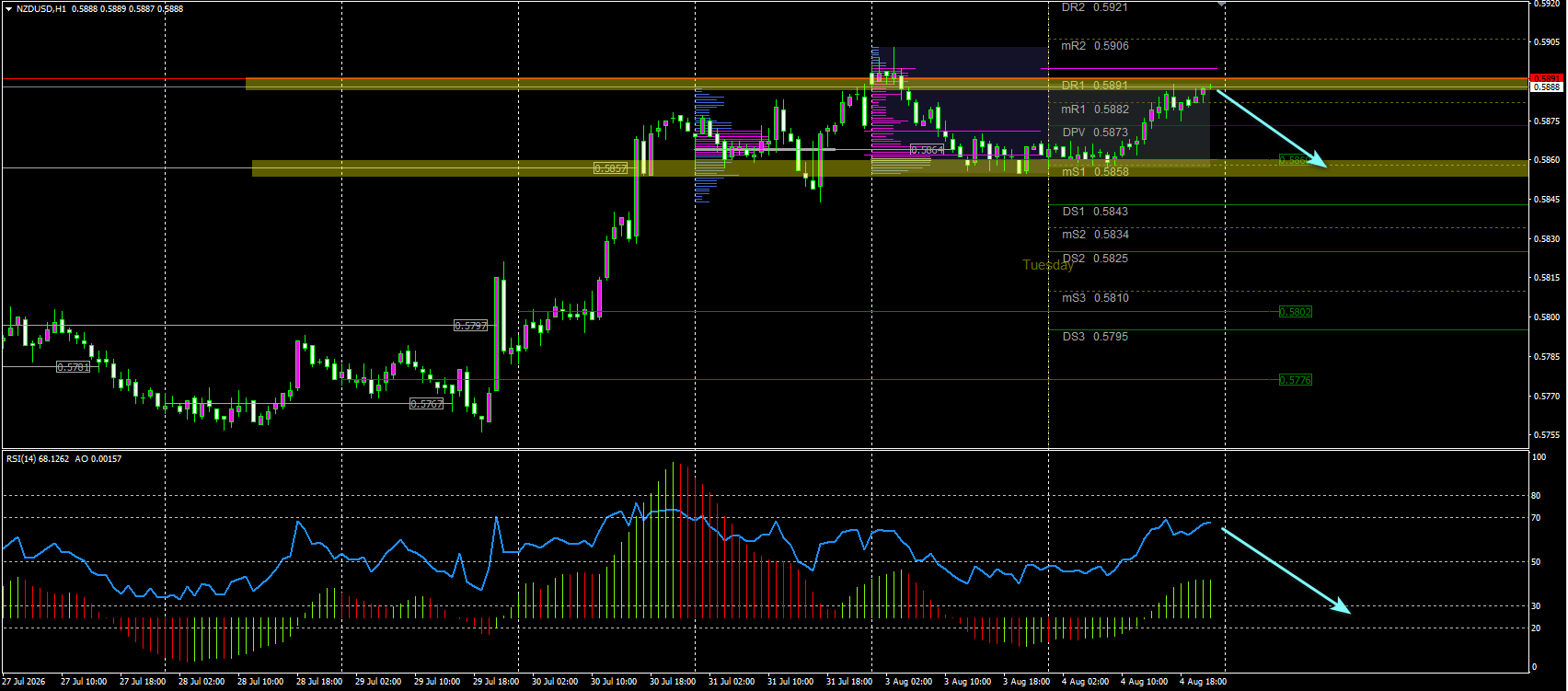Select the upper yellow resistance zone rectangle

(x=886, y=84)
